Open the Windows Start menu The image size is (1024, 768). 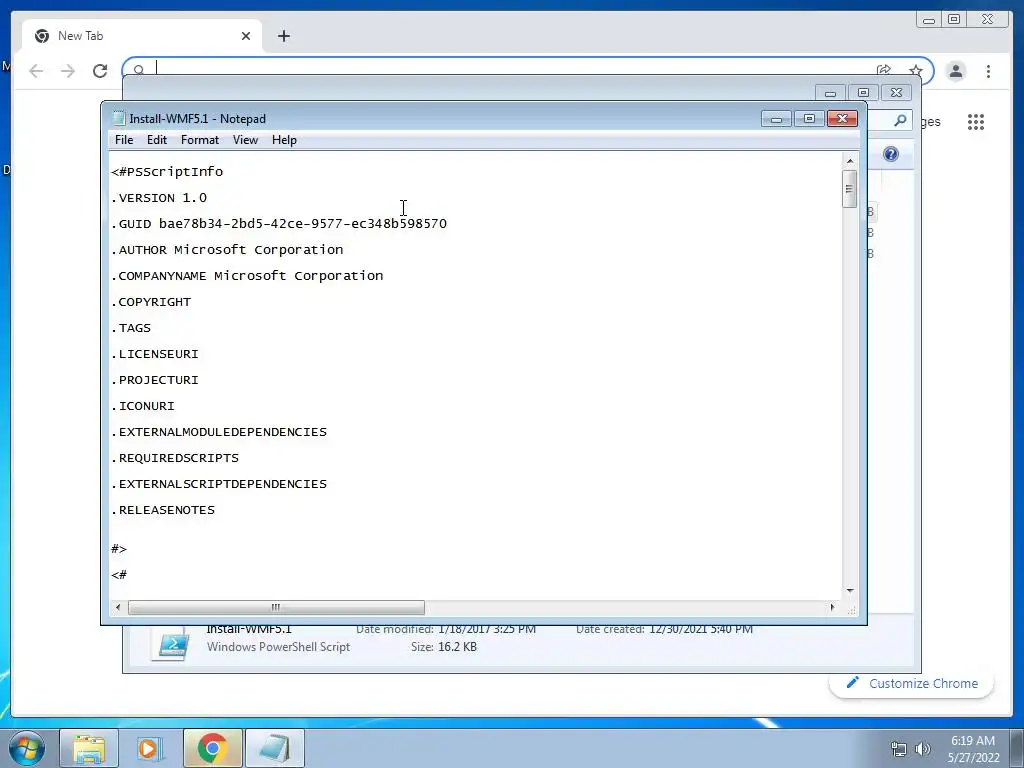(27, 748)
